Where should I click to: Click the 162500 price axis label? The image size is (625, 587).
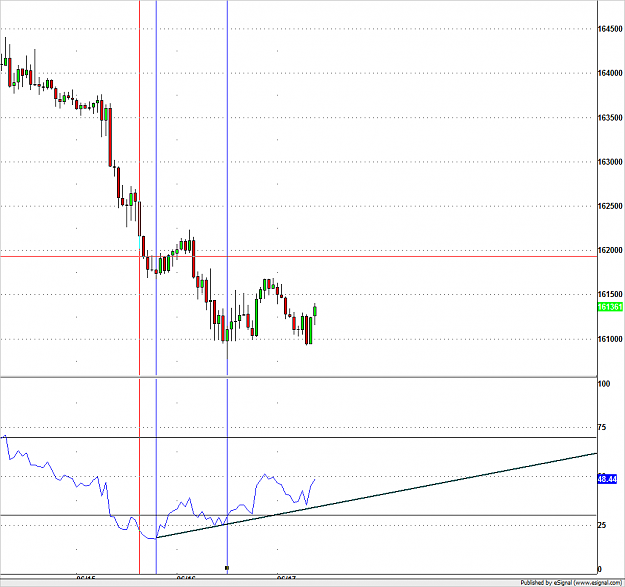pyautogui.click(x=610, y=206)
